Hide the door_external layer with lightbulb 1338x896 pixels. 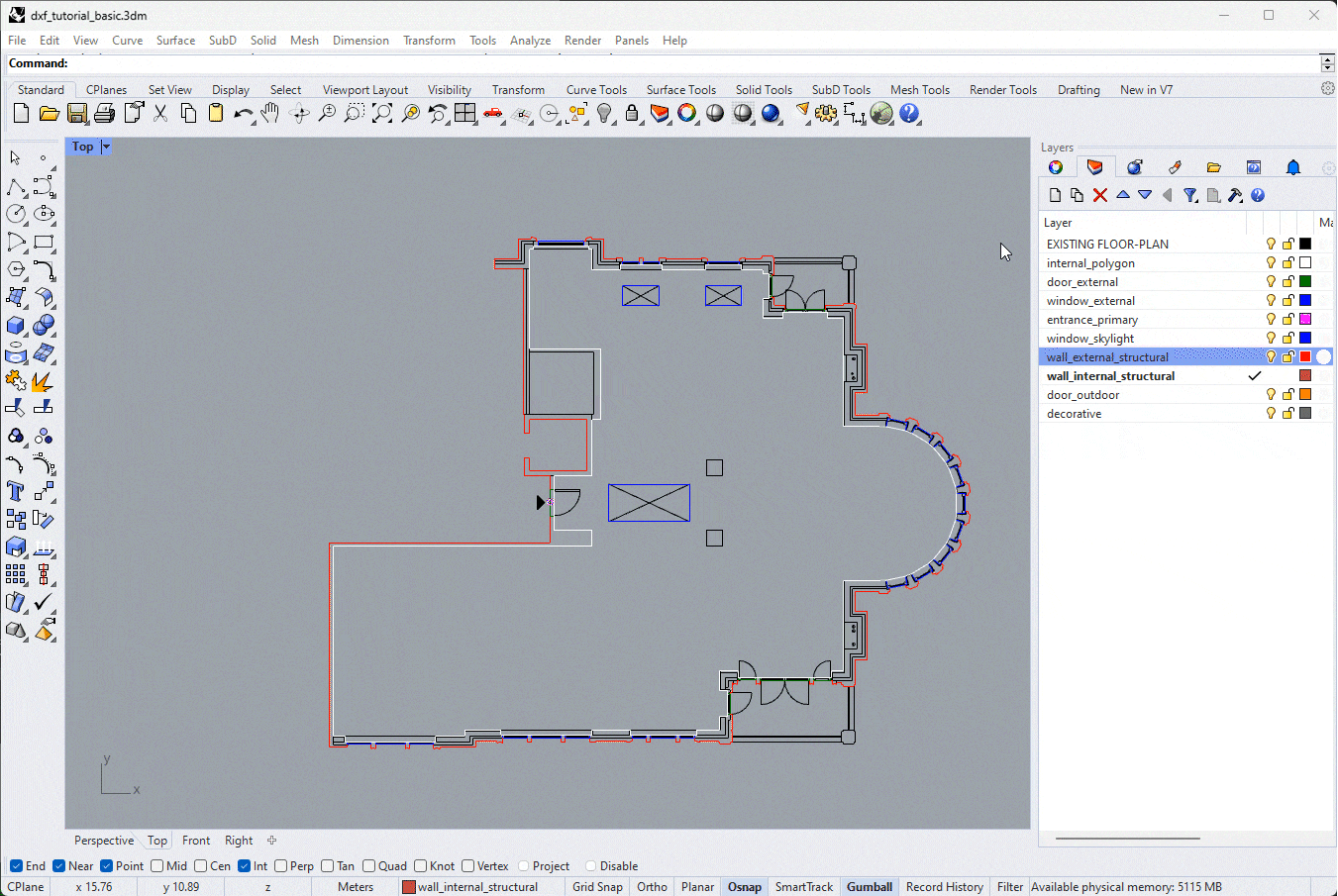[1271, 282]
